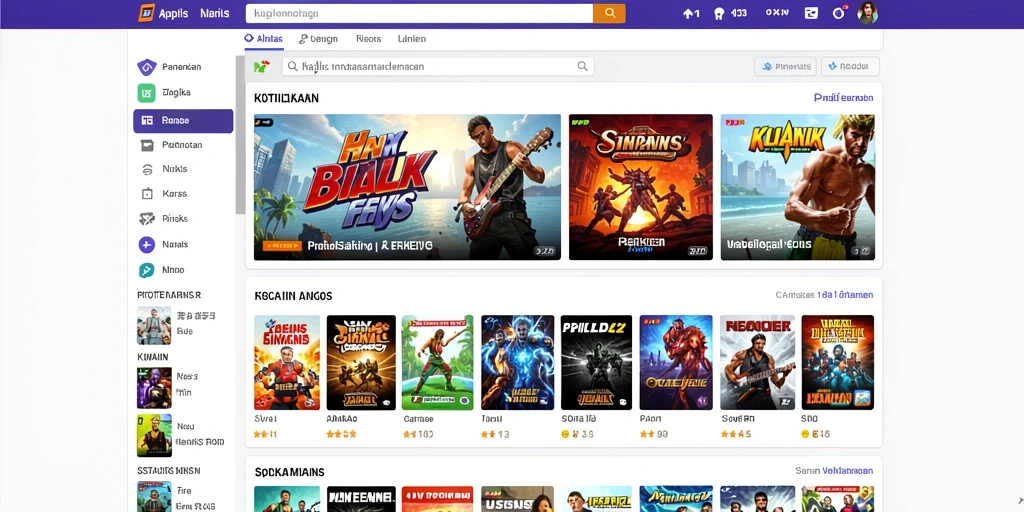Open the Natals plus-circle icon
The image size is (1024, 512).
pyautogui.click(x=147, y=245)
